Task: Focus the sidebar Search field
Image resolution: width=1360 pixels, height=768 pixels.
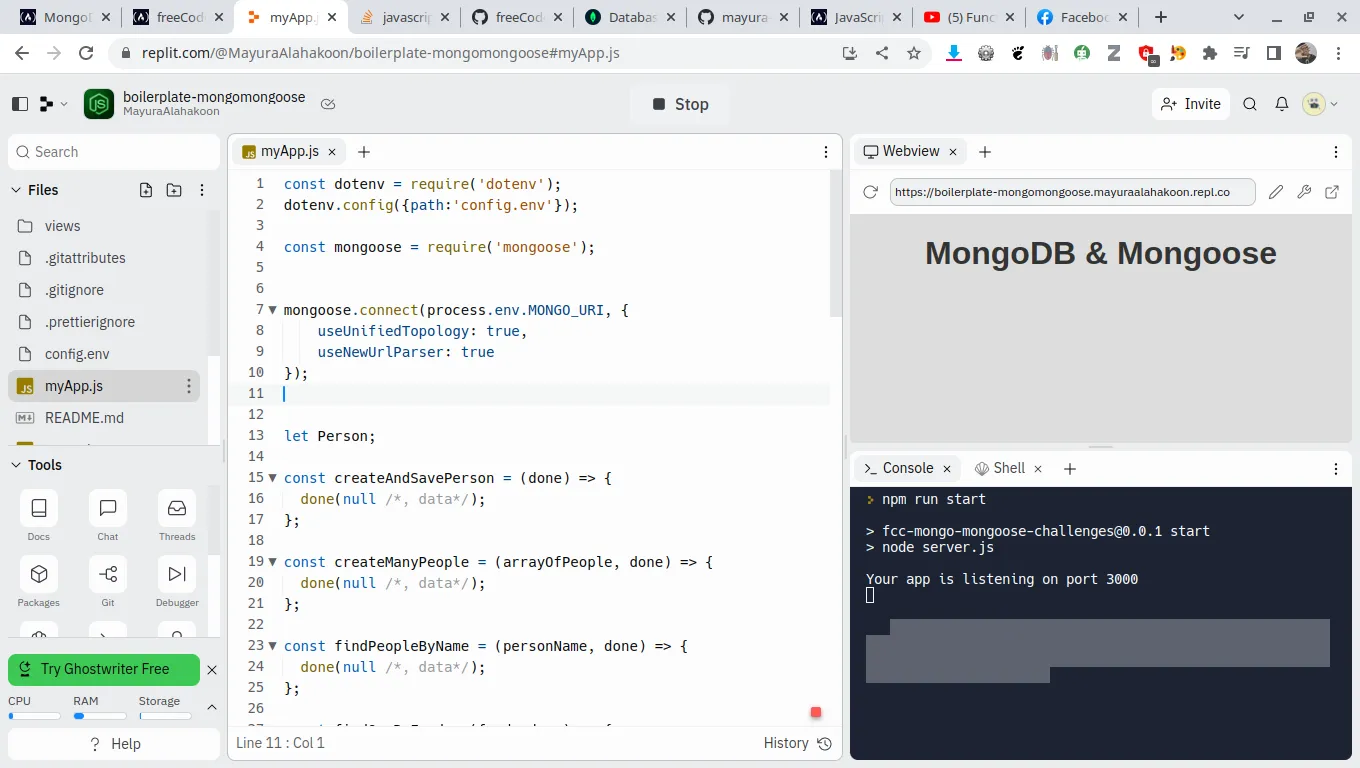Action: [114, 152]
